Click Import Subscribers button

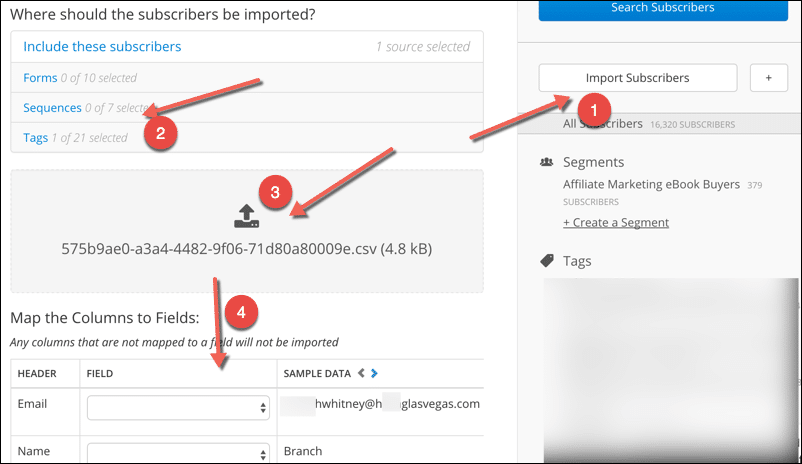pos(638,78)
